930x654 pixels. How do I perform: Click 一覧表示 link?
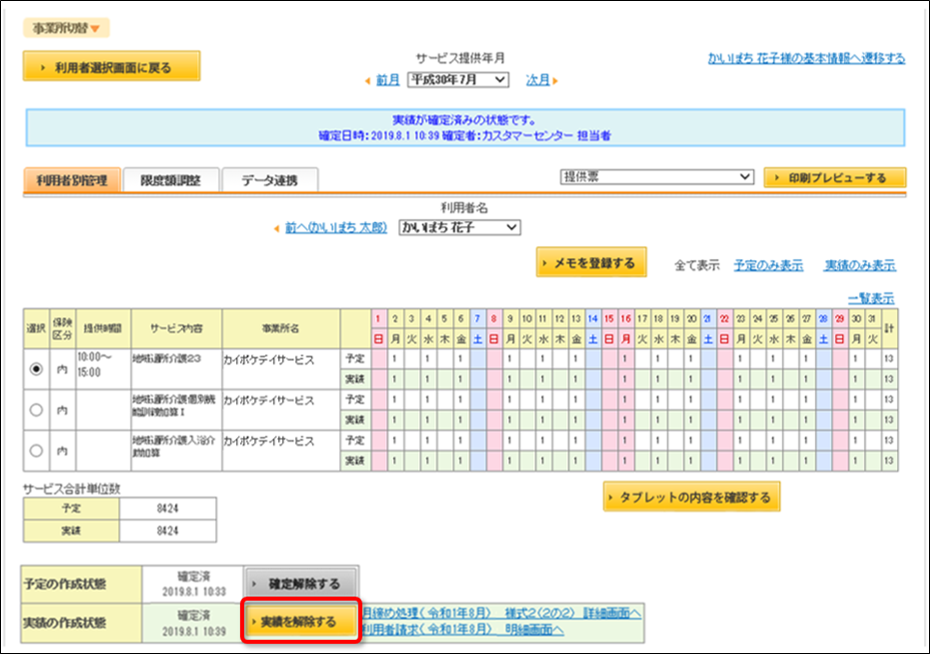(x=871, y=298)
